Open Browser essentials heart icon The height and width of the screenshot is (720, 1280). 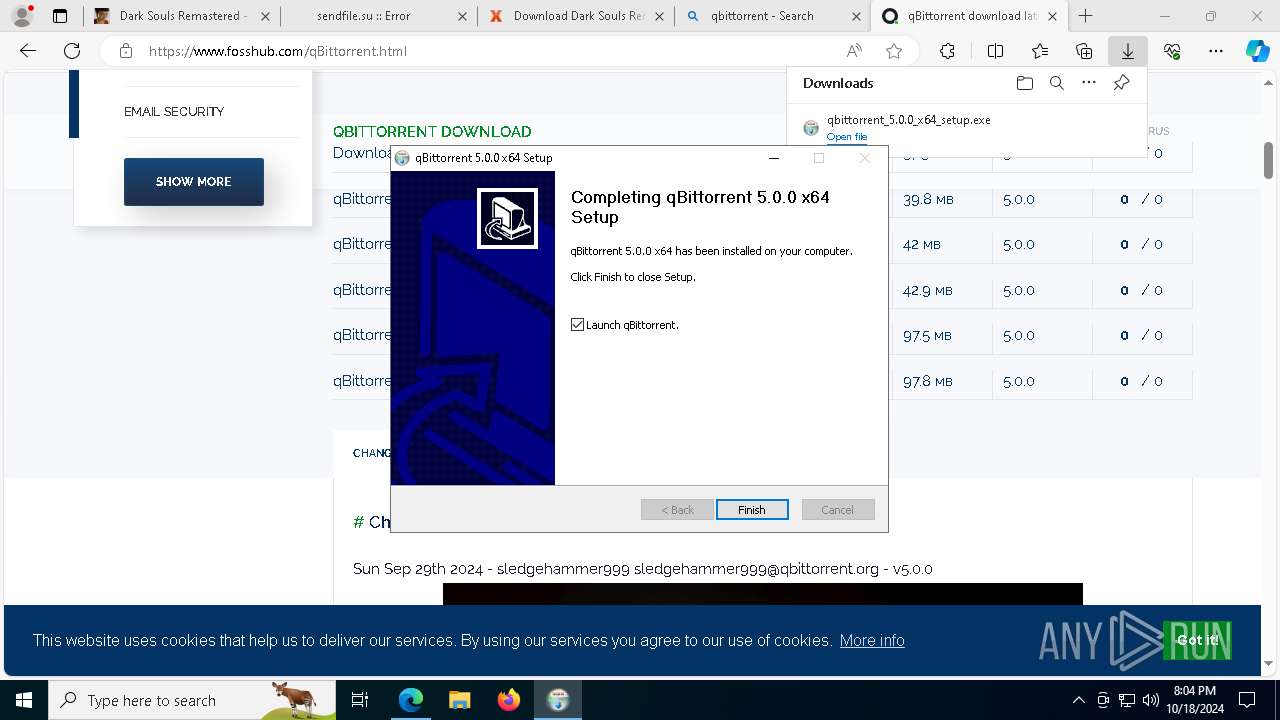coord(1172,51)
